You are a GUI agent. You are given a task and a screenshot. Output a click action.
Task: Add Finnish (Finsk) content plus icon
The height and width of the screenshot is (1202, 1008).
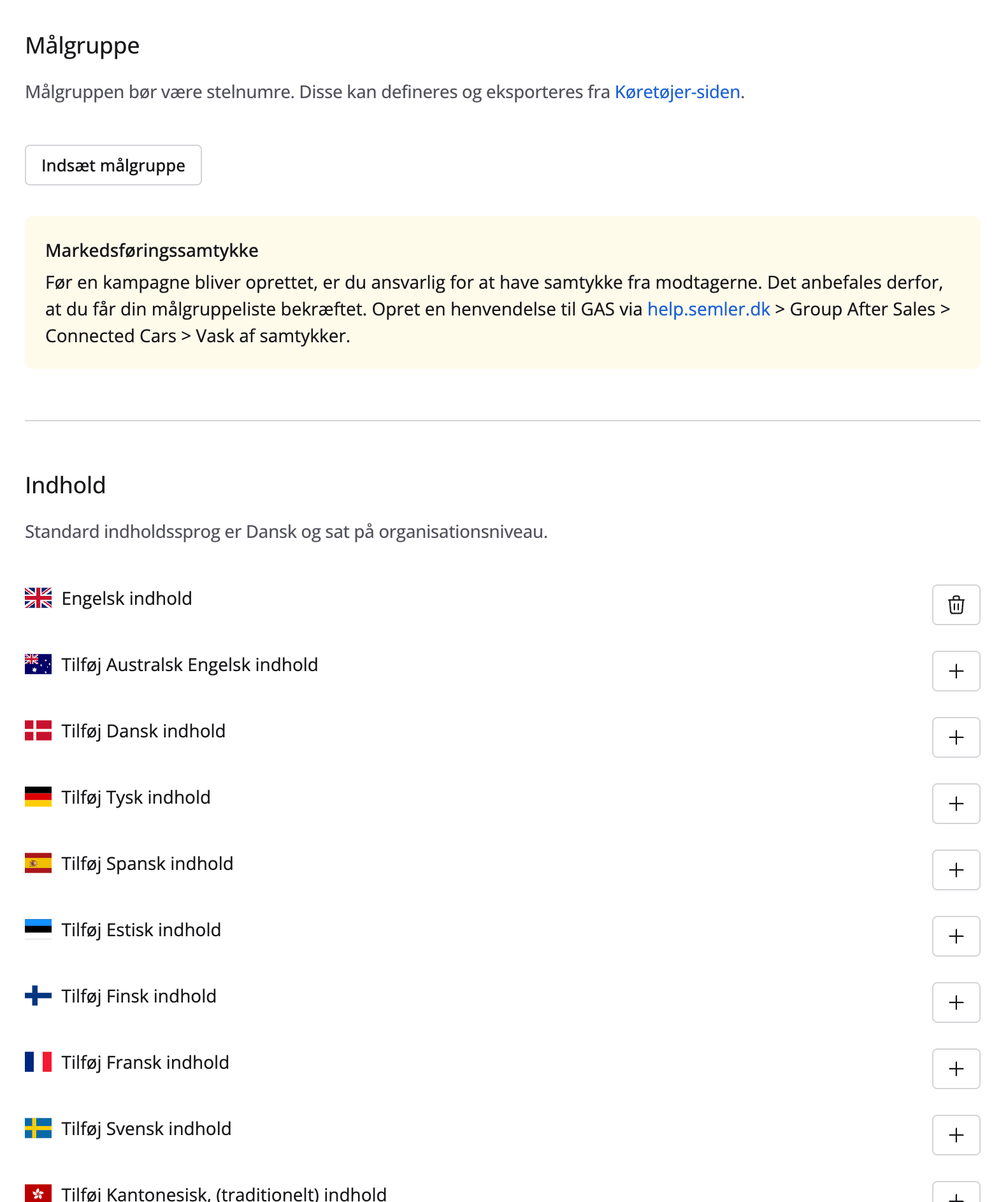pos(956,1003)
